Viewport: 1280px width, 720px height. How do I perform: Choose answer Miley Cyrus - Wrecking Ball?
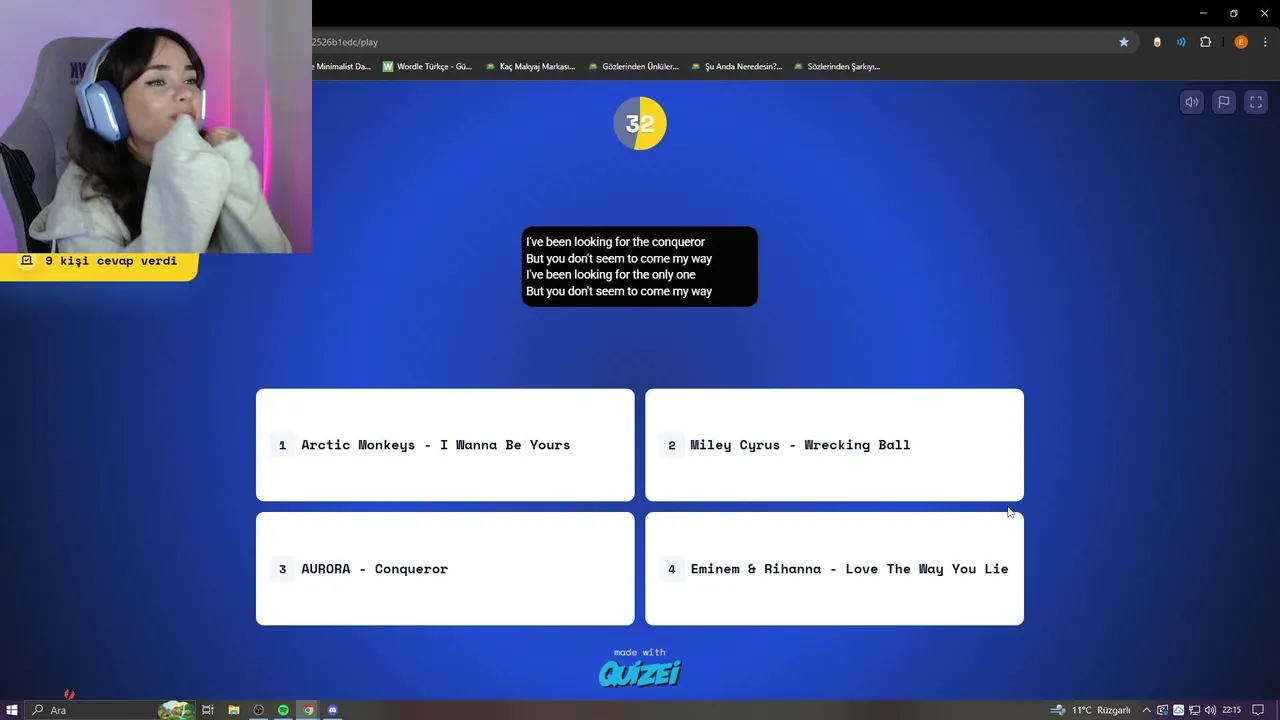[834, 445]
